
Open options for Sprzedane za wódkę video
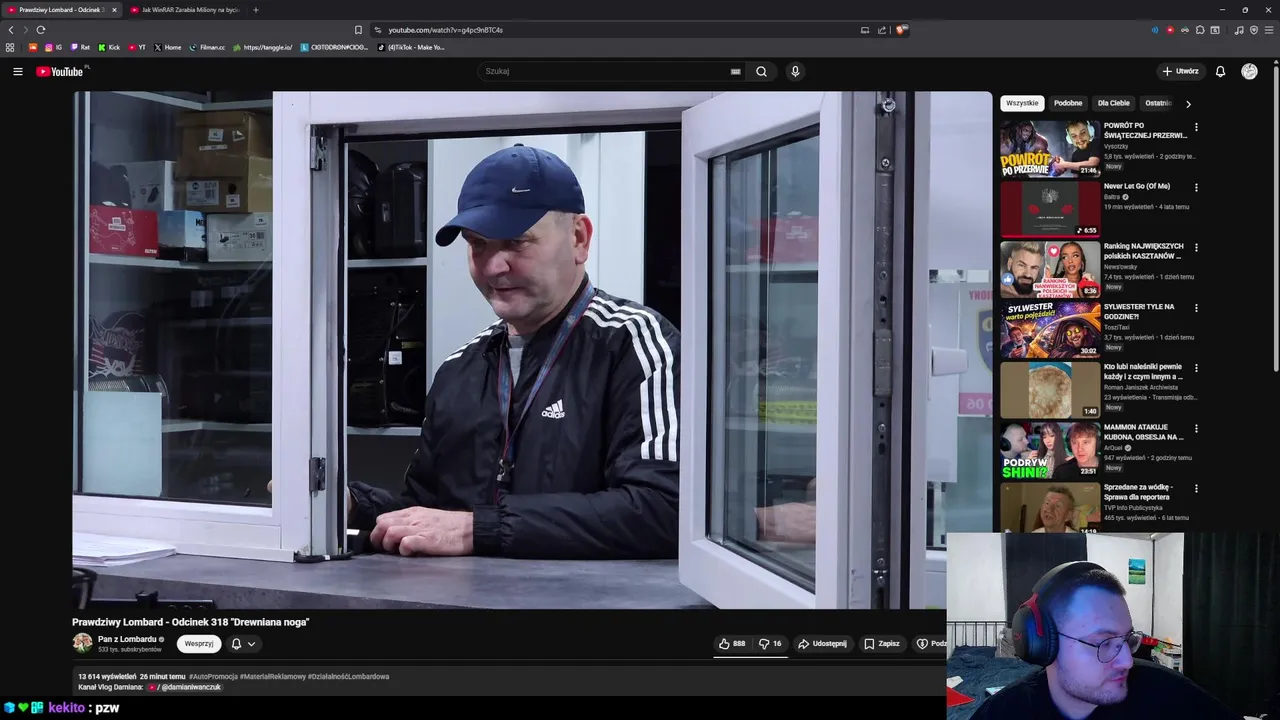[1196, 488]
